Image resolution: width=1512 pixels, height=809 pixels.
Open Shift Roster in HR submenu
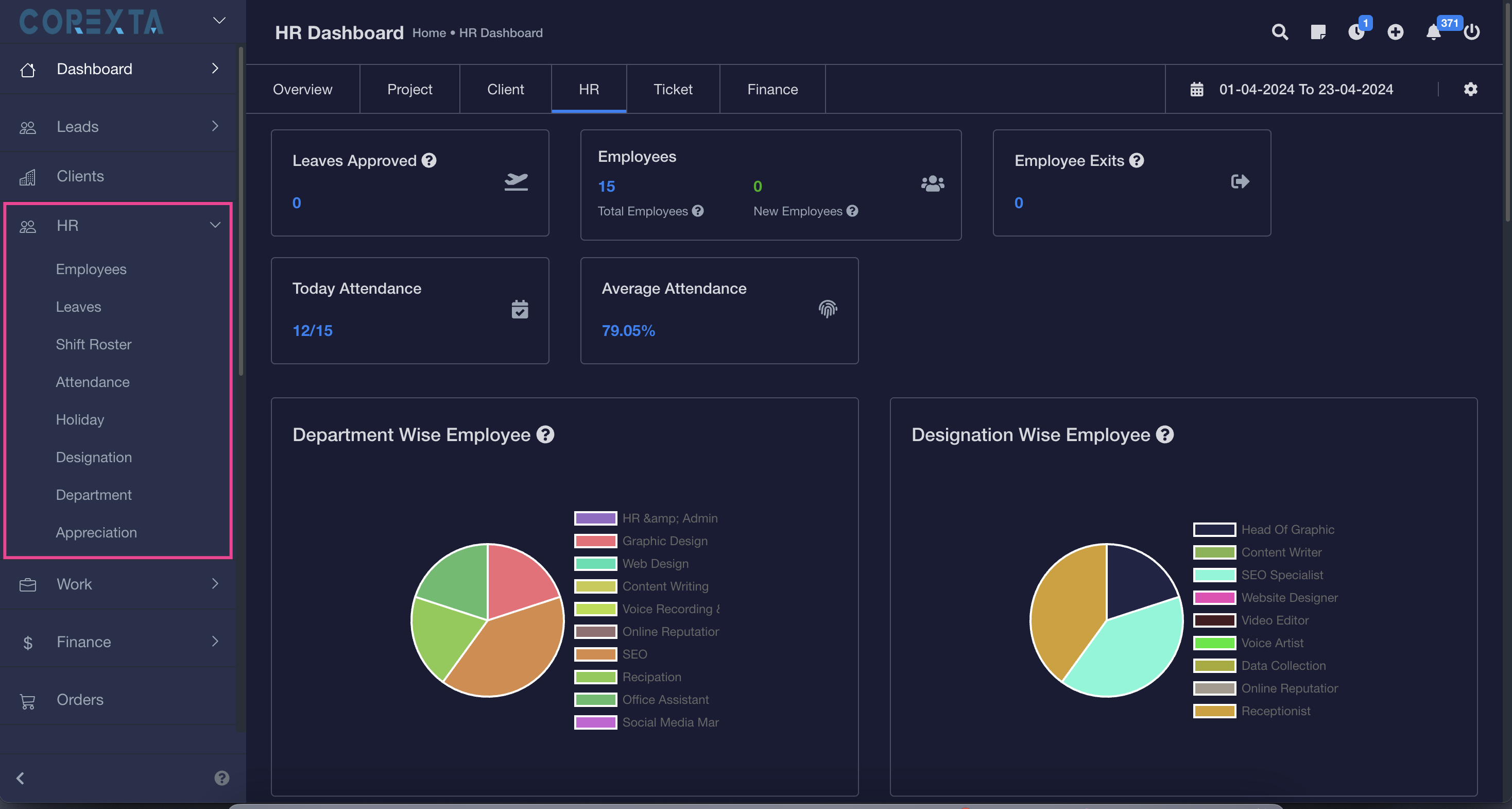coord(93,344)
